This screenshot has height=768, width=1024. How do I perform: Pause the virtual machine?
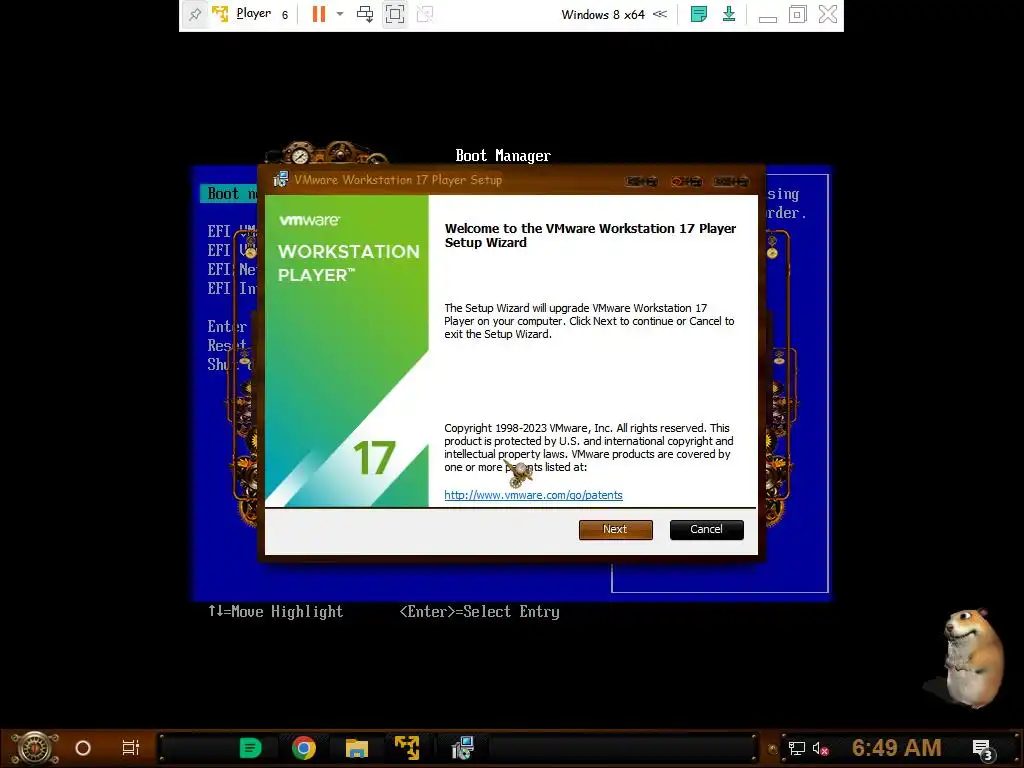pyautogui.click(x=319, y=14)
